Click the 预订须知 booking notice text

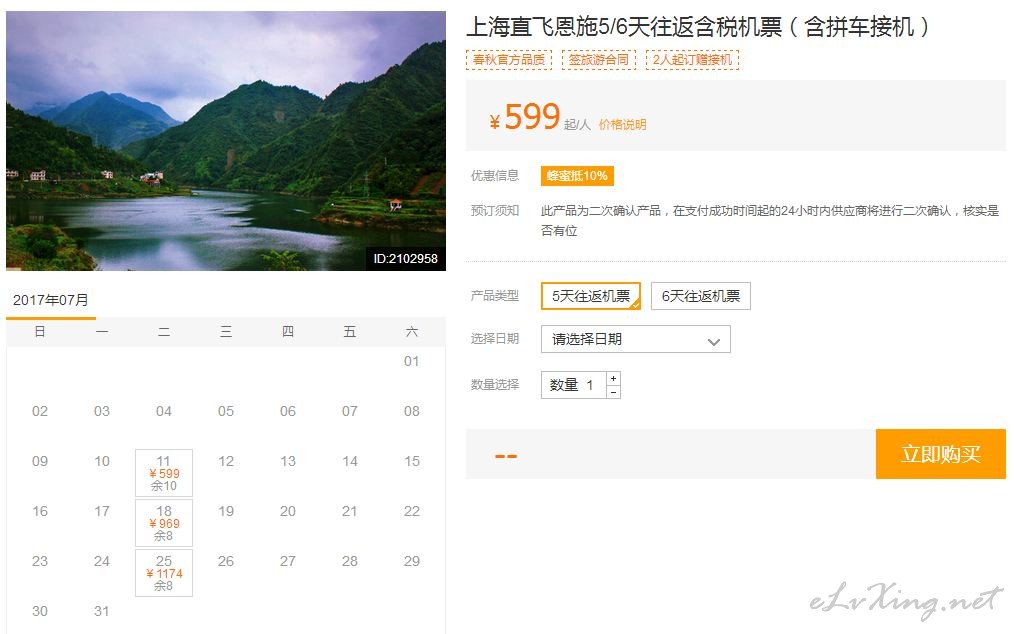click(495, 210)
